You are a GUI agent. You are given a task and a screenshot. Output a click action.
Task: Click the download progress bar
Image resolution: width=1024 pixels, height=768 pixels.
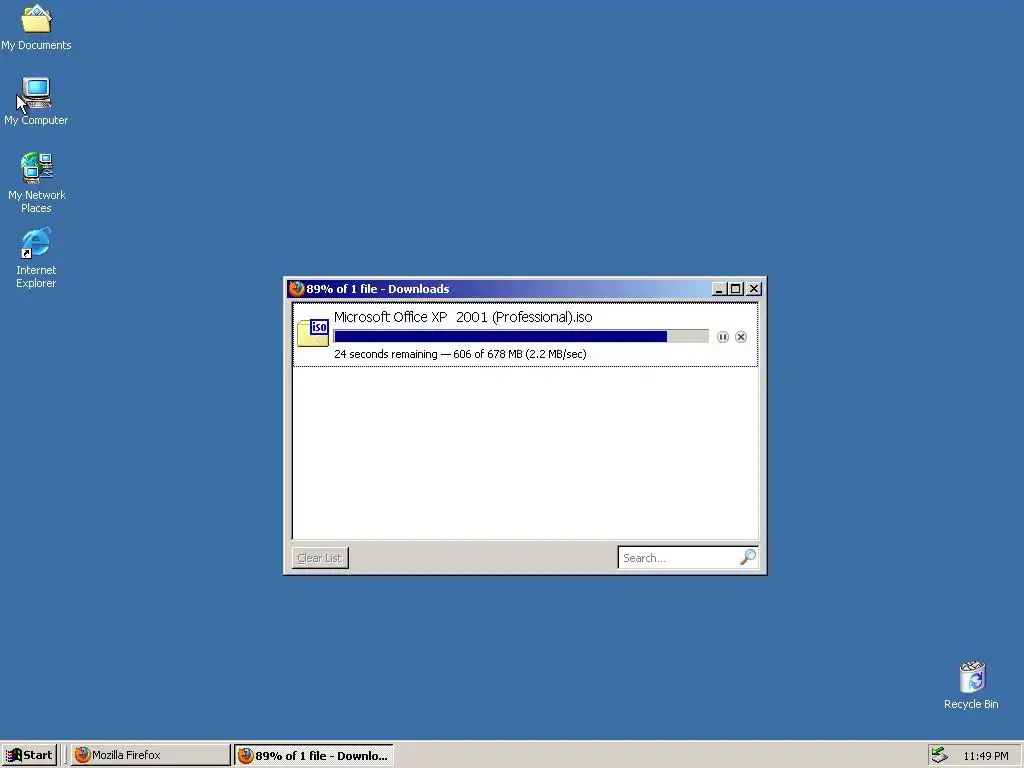[521, 336]
